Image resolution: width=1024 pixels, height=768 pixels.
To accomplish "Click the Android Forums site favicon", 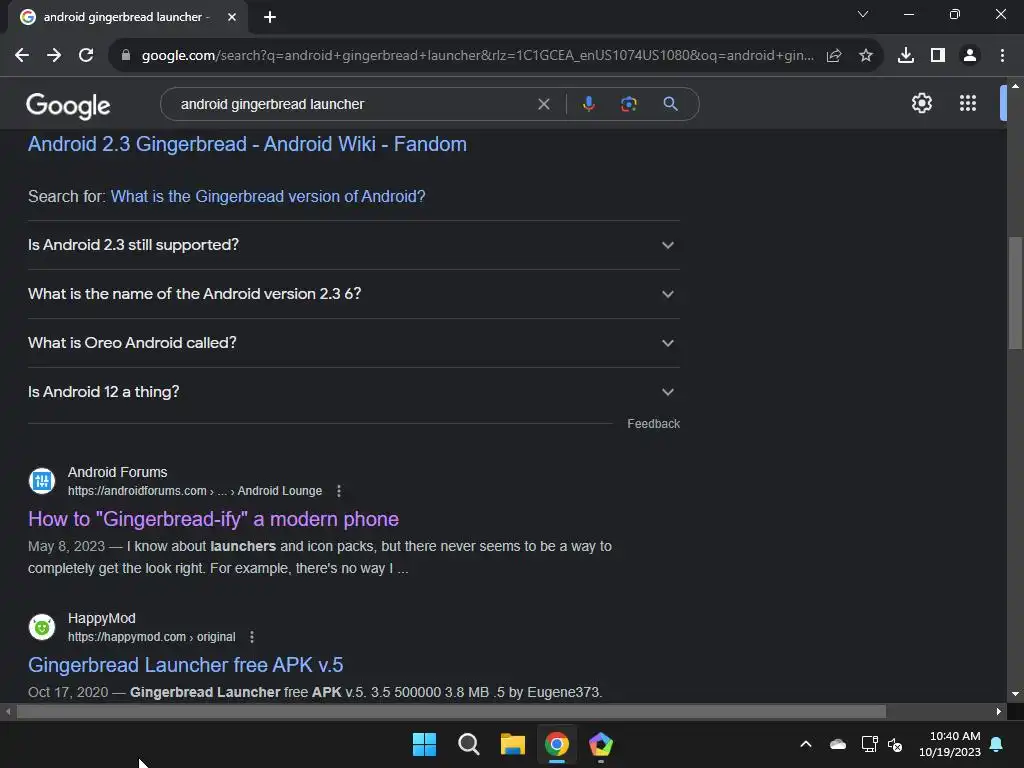I will (x=42, y=481).
